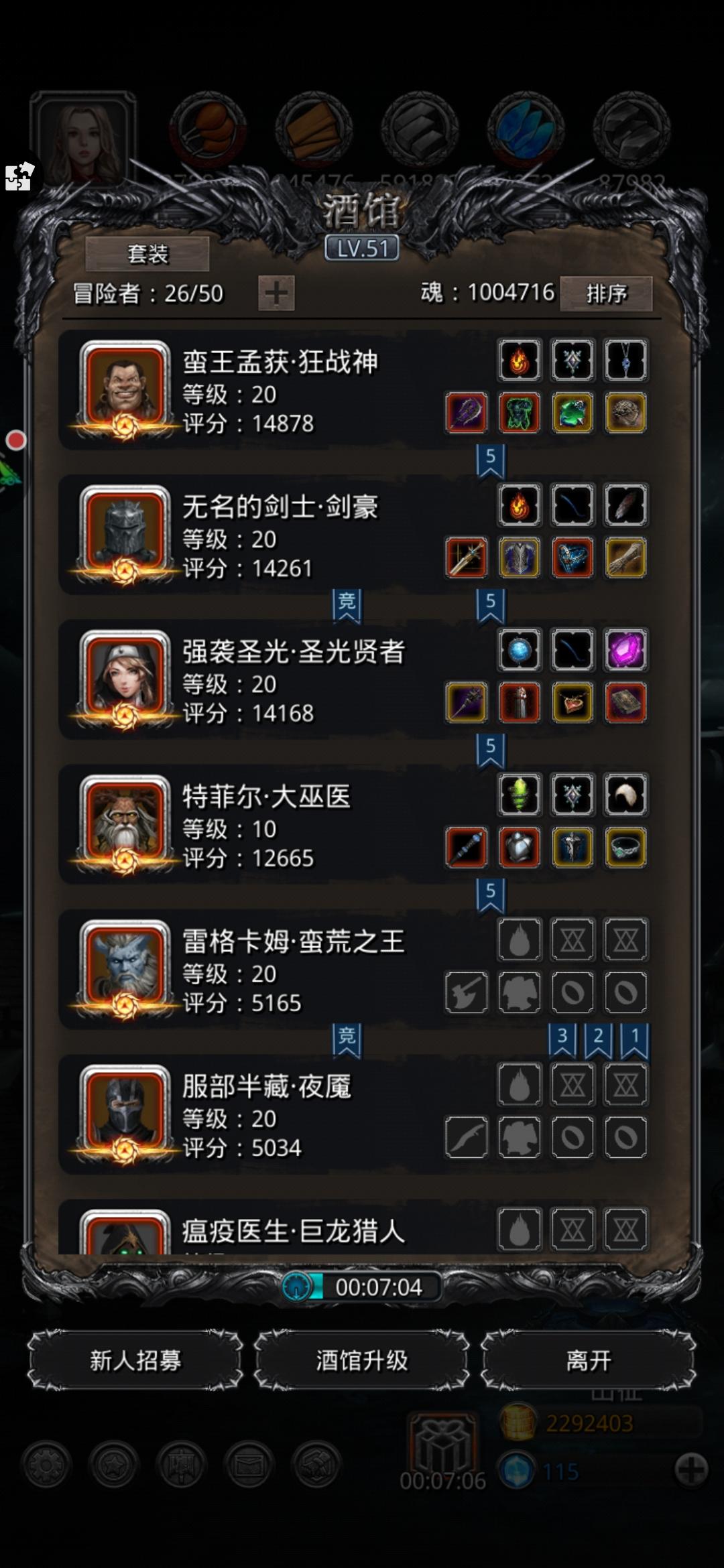Open 服部半藏·夜魇 hero entry
Image resolution: width=724 pixels, height=1568 pixels.
(354, 1114)
